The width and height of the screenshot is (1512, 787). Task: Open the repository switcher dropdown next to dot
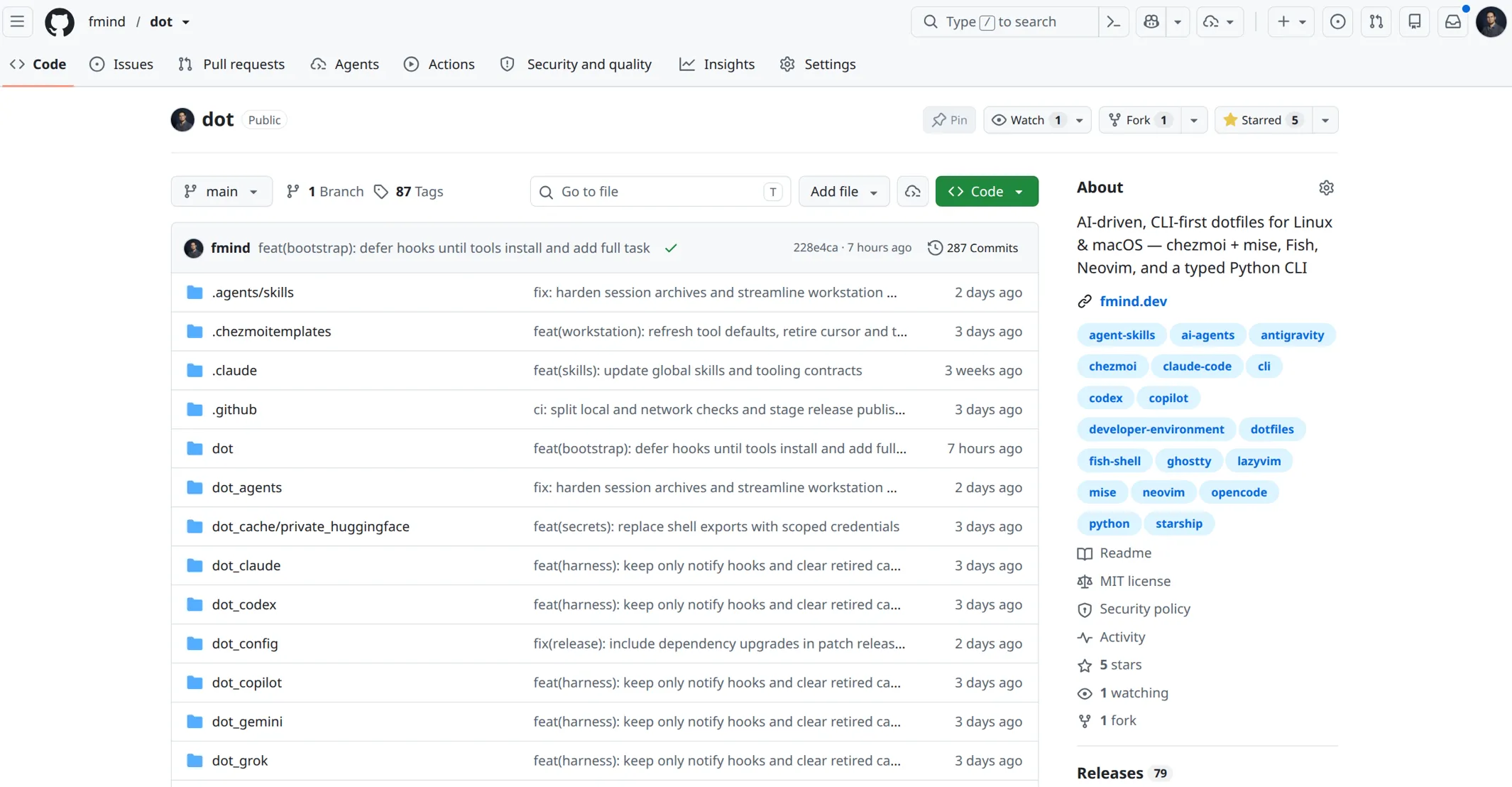(186, 22)
